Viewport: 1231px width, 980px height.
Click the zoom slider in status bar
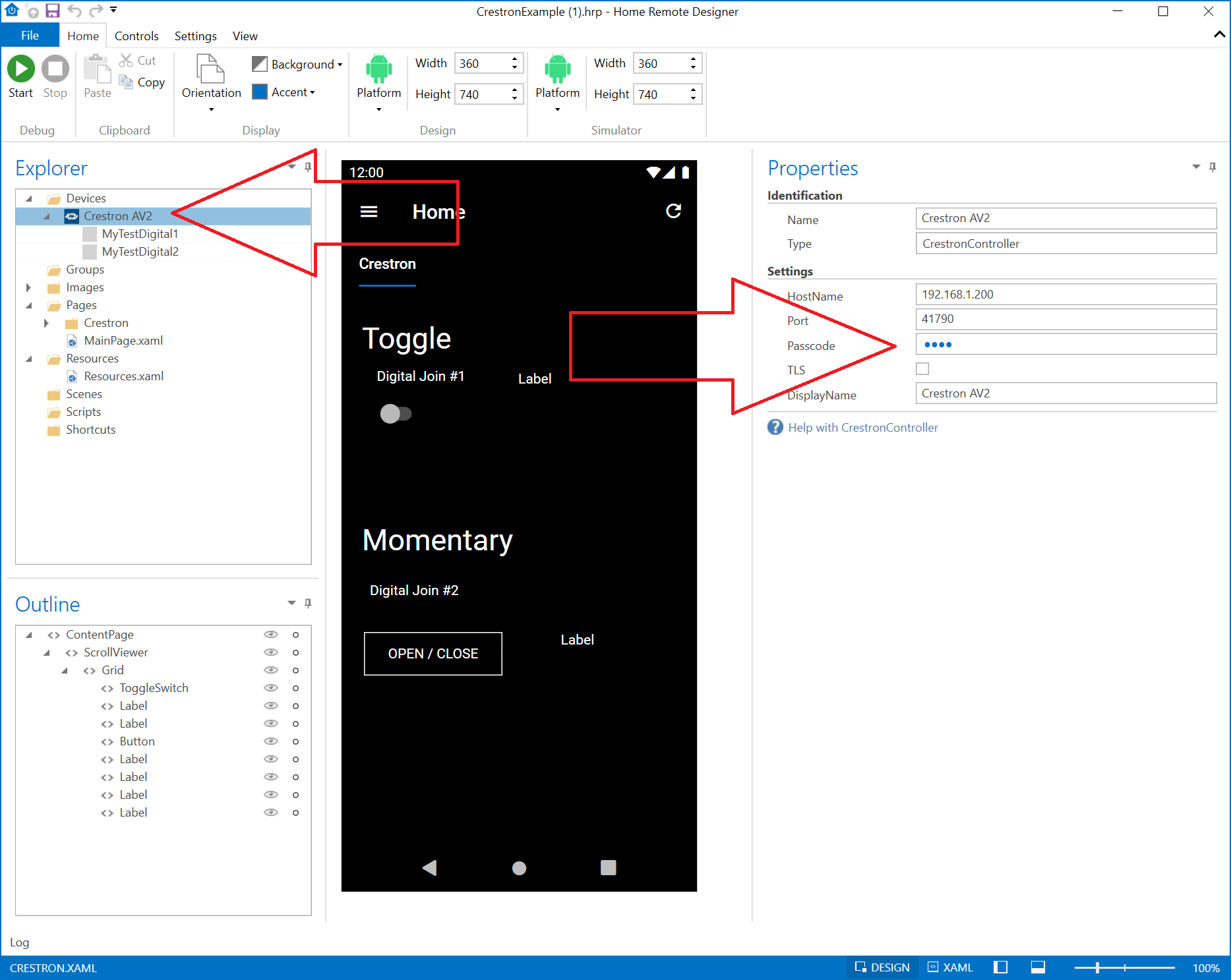[x=1124, y=967]
